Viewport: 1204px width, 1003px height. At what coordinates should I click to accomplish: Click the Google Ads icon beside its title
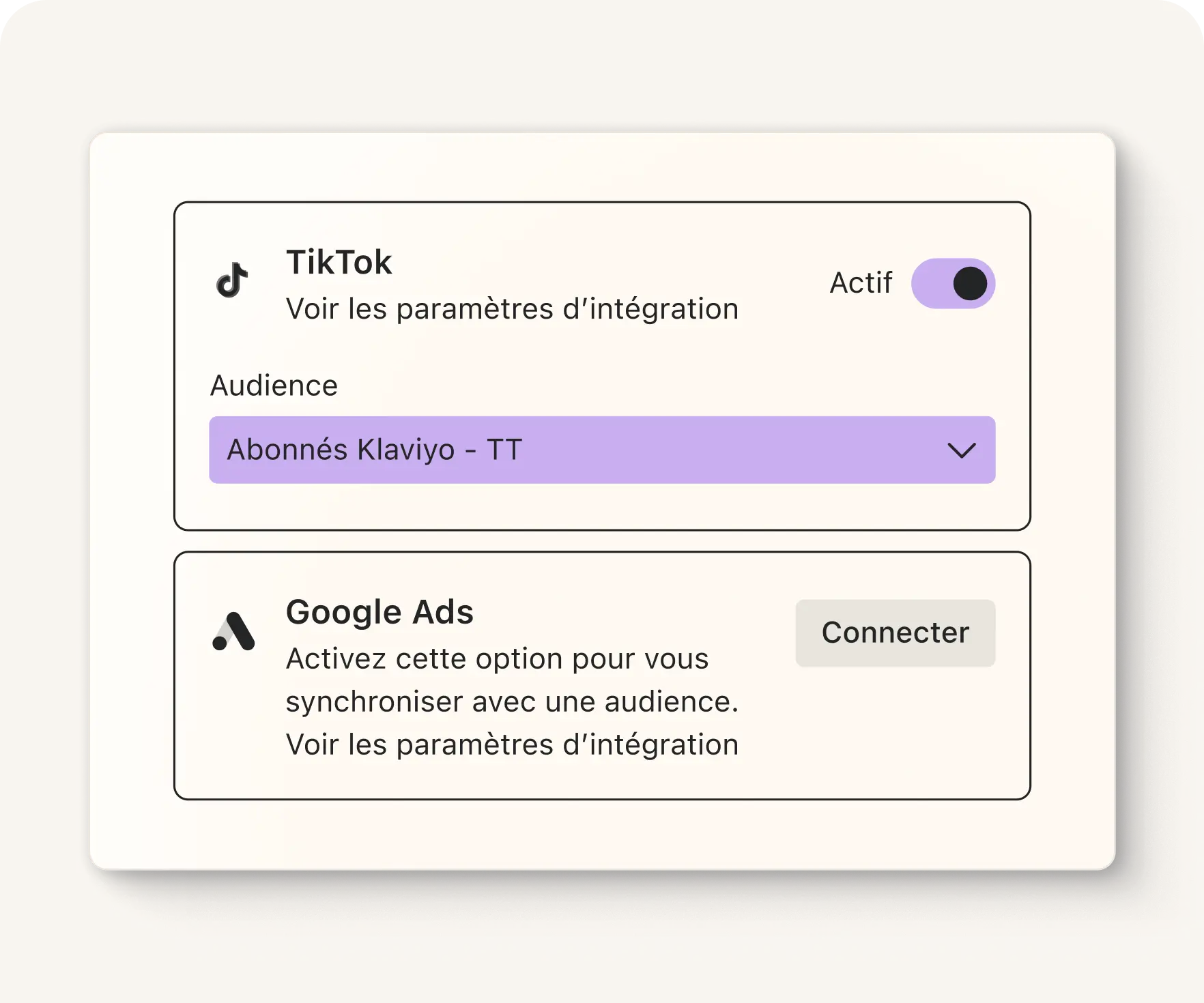(234, 631)
